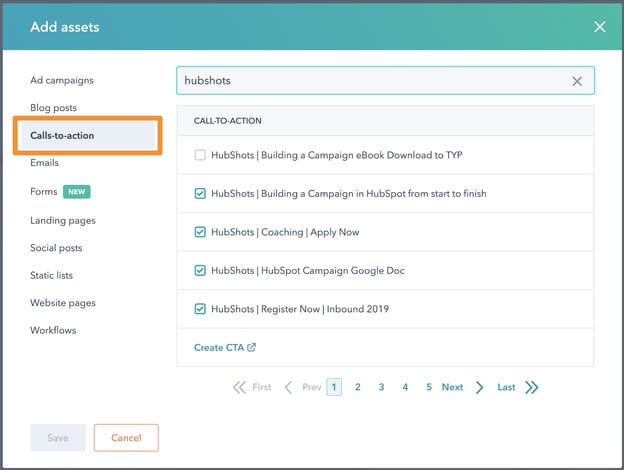The width and height of the screenshot is (624, 470).
Task: Clear the hubshots search text
Action: point(577,81)
